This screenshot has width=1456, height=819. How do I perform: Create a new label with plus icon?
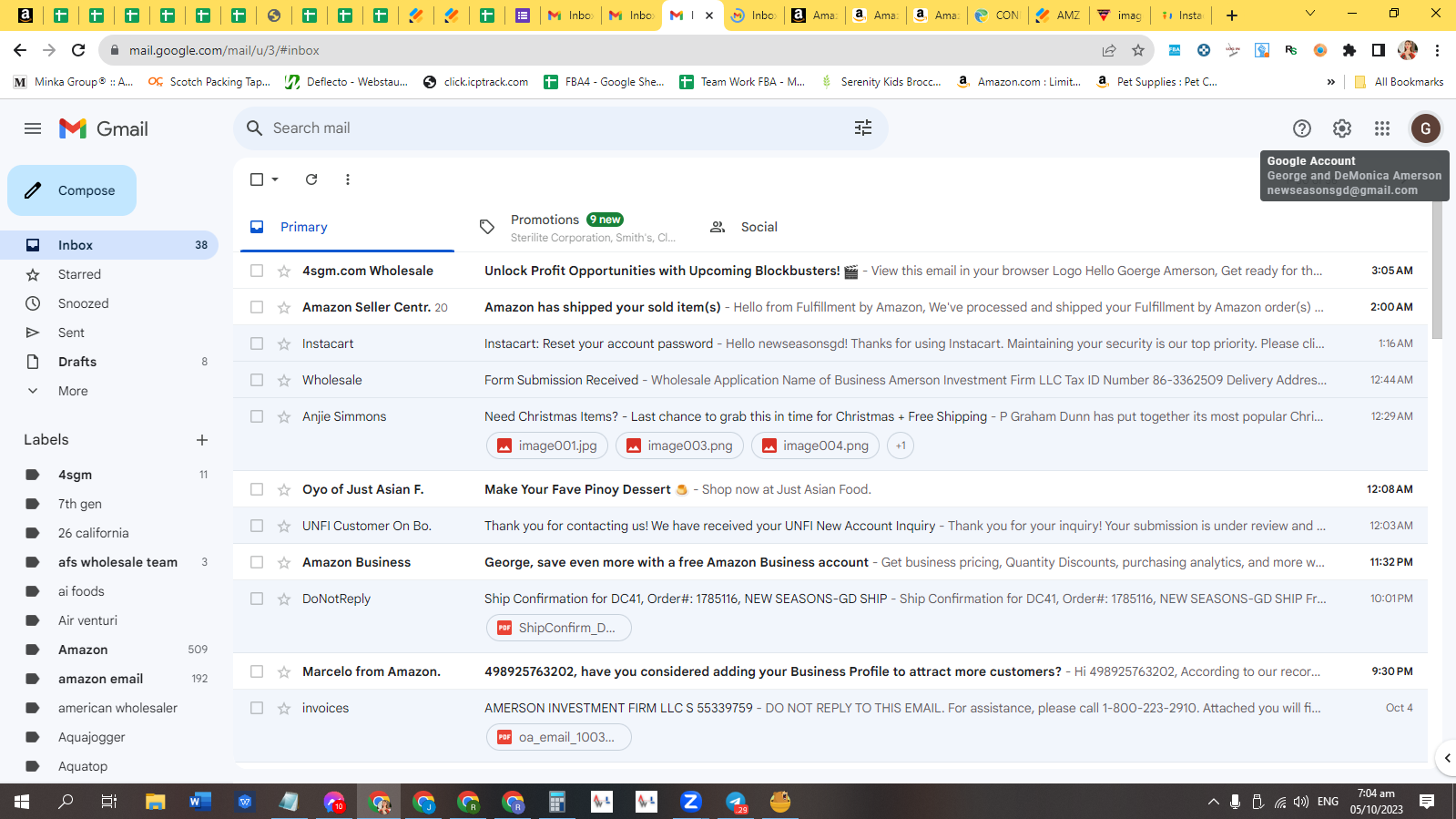(x=202, y=440)
